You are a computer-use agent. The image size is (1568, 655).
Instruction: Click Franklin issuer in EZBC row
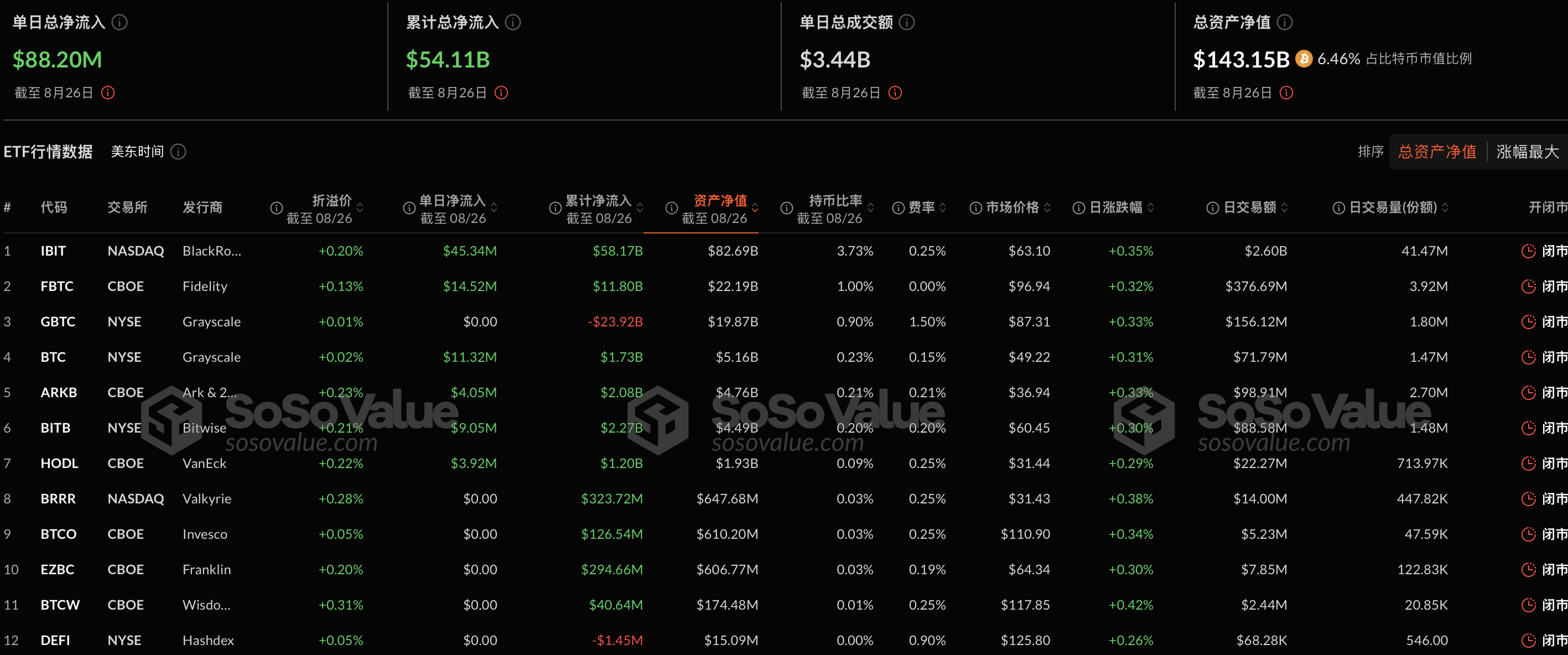[206, 570]
